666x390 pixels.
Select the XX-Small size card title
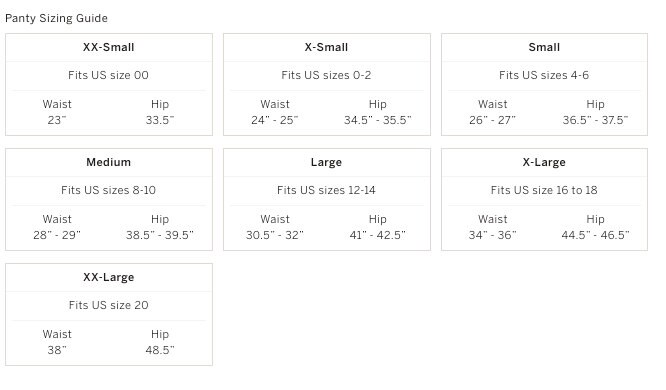pyautogui.click(x=109, y=47)
